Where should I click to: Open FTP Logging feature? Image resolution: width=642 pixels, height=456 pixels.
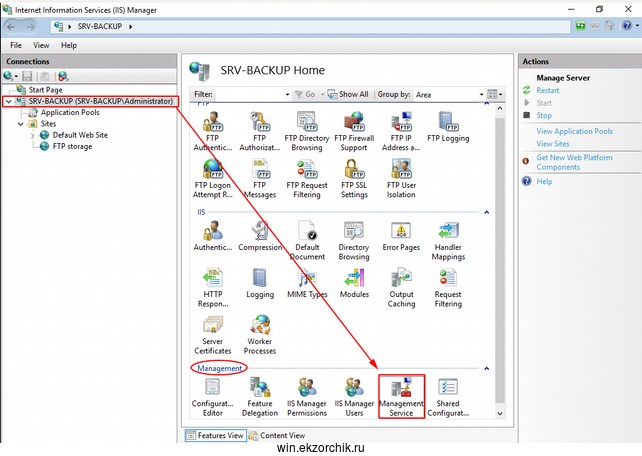448,127
